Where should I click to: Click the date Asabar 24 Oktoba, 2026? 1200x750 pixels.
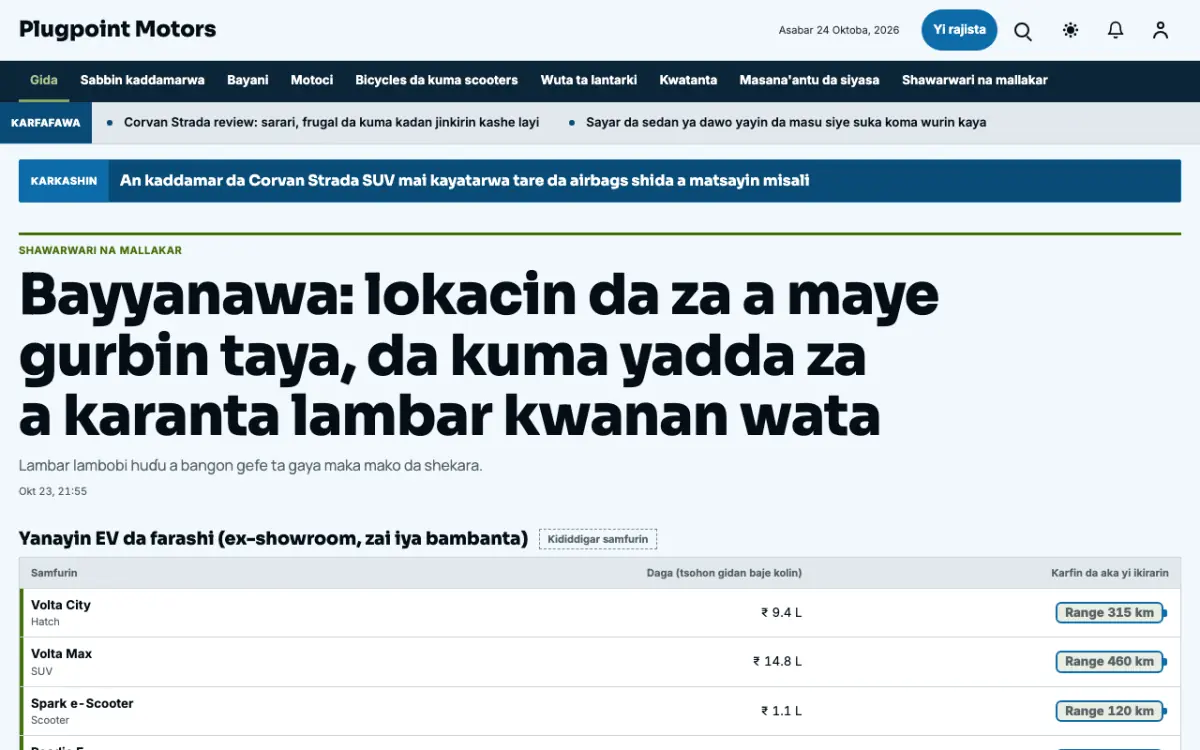tap(839, 30)
